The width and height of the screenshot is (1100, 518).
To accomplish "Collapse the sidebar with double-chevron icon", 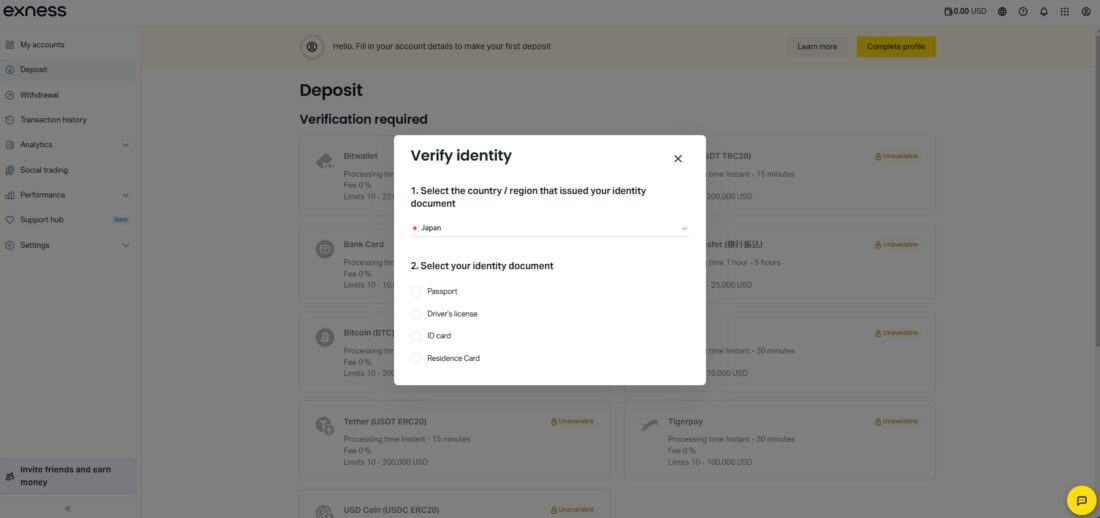I will click(68, 509).
